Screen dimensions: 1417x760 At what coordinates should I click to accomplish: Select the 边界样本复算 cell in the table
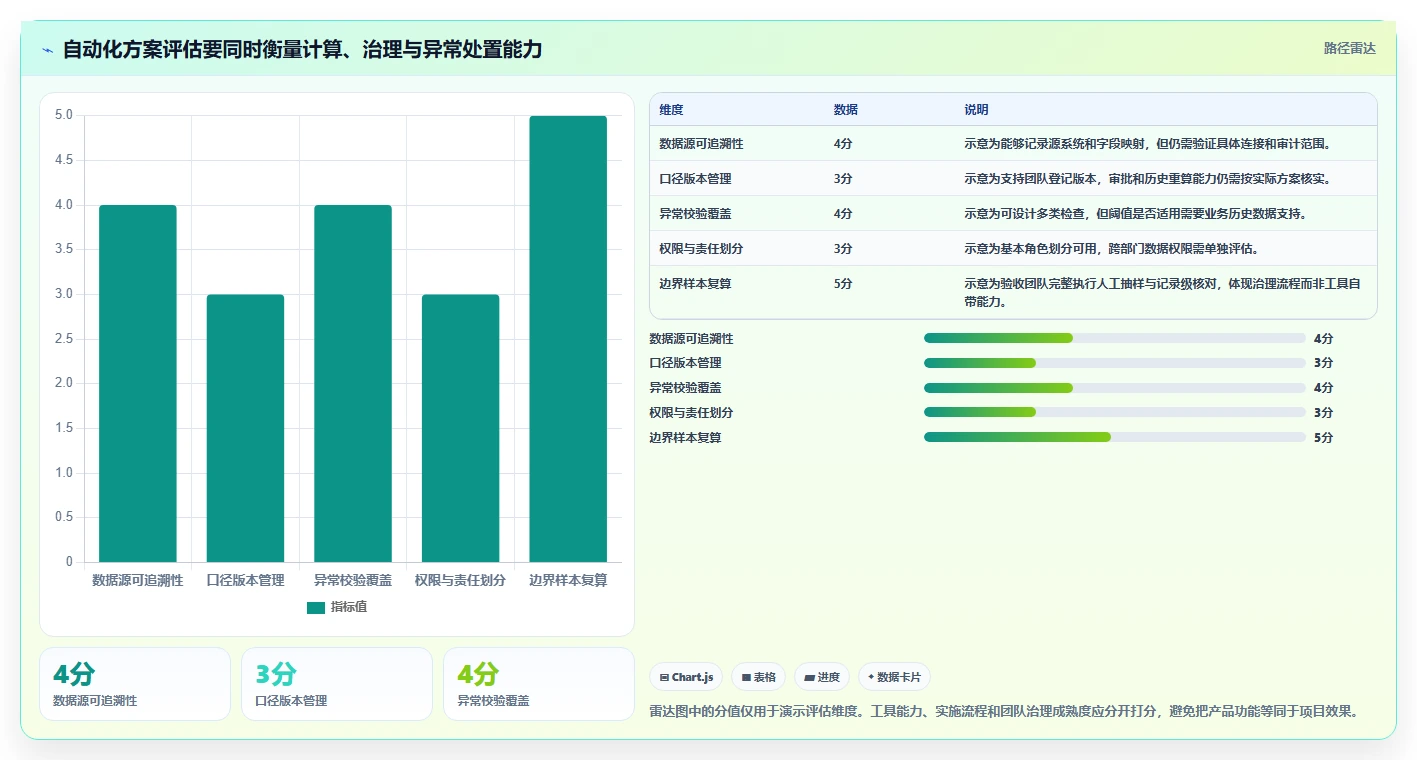pyautogui.click(x=695, y=284)
